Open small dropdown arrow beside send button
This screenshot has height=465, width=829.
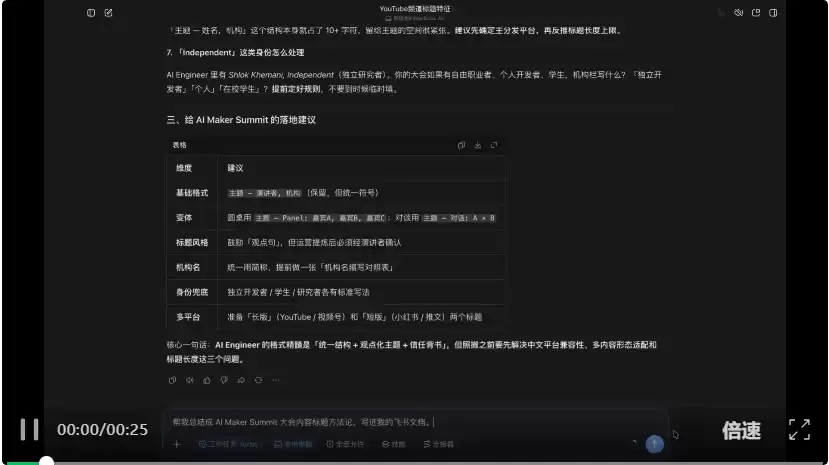[x=634, y=441]
